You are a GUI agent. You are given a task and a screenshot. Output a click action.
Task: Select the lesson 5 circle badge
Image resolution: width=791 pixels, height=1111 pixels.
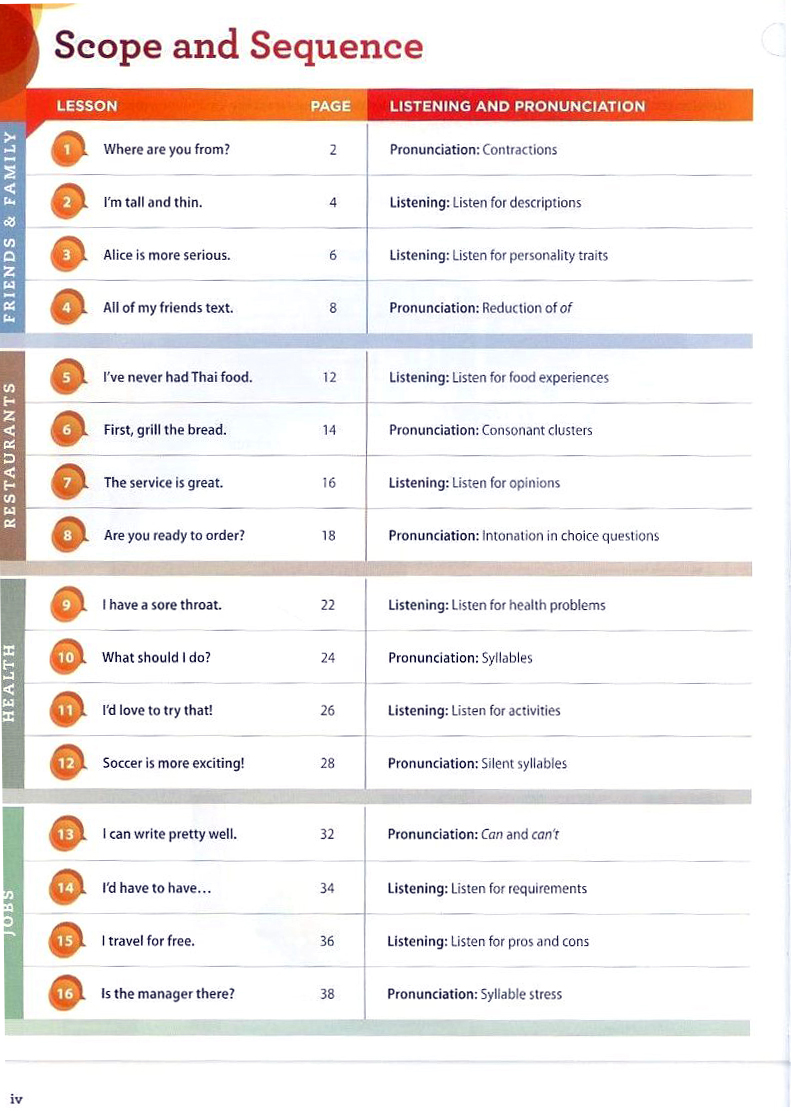tap(67, 378)
